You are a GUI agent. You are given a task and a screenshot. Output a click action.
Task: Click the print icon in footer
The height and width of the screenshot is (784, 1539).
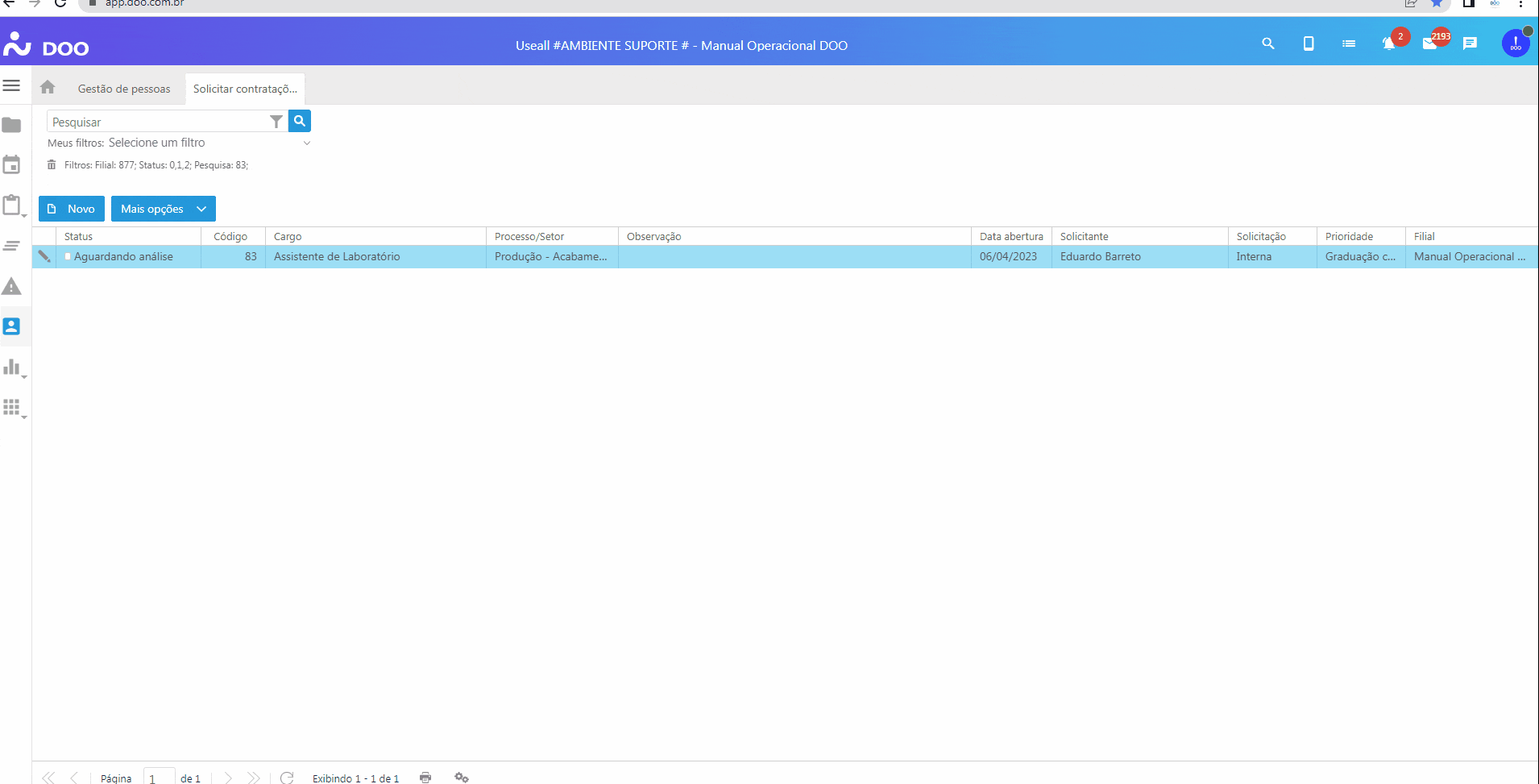click(x=425, y=778)
